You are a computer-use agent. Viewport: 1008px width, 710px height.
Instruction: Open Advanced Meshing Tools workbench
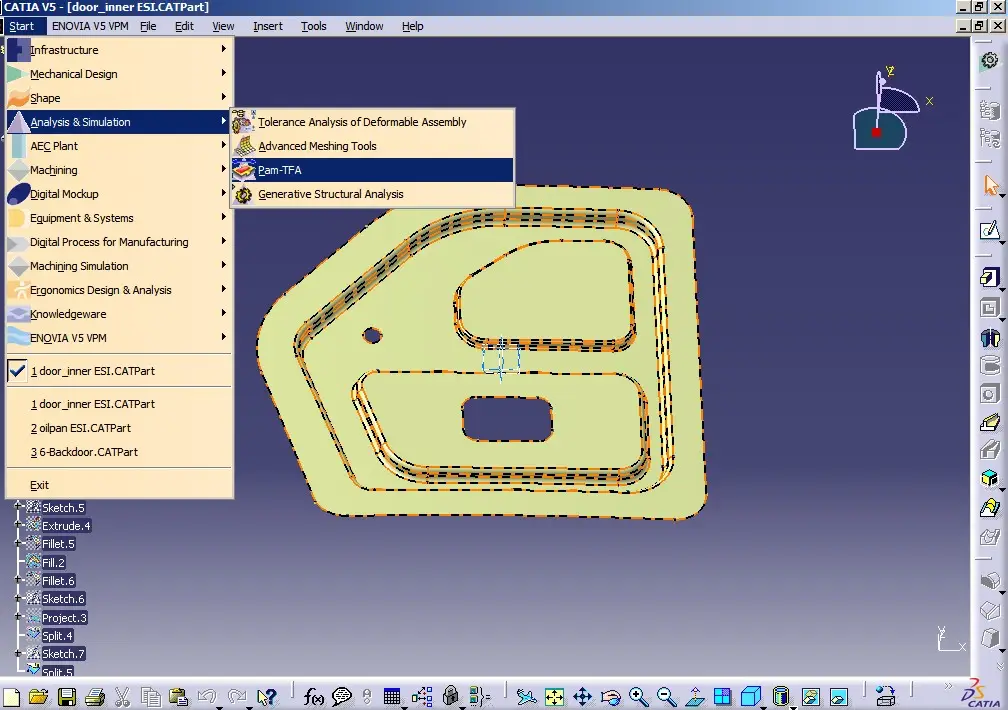[x=373, y=146]
